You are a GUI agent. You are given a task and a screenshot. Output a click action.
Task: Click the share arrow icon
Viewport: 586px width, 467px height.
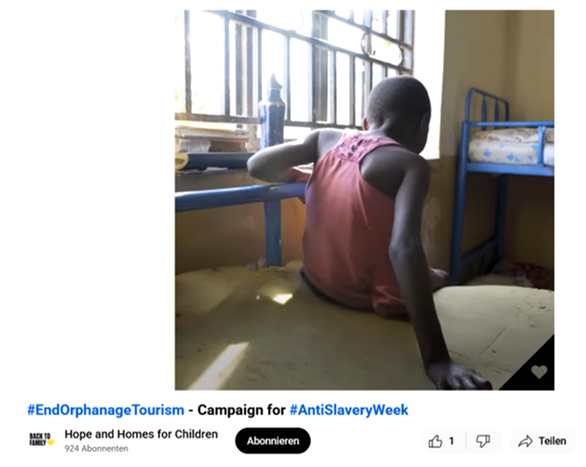525,441
